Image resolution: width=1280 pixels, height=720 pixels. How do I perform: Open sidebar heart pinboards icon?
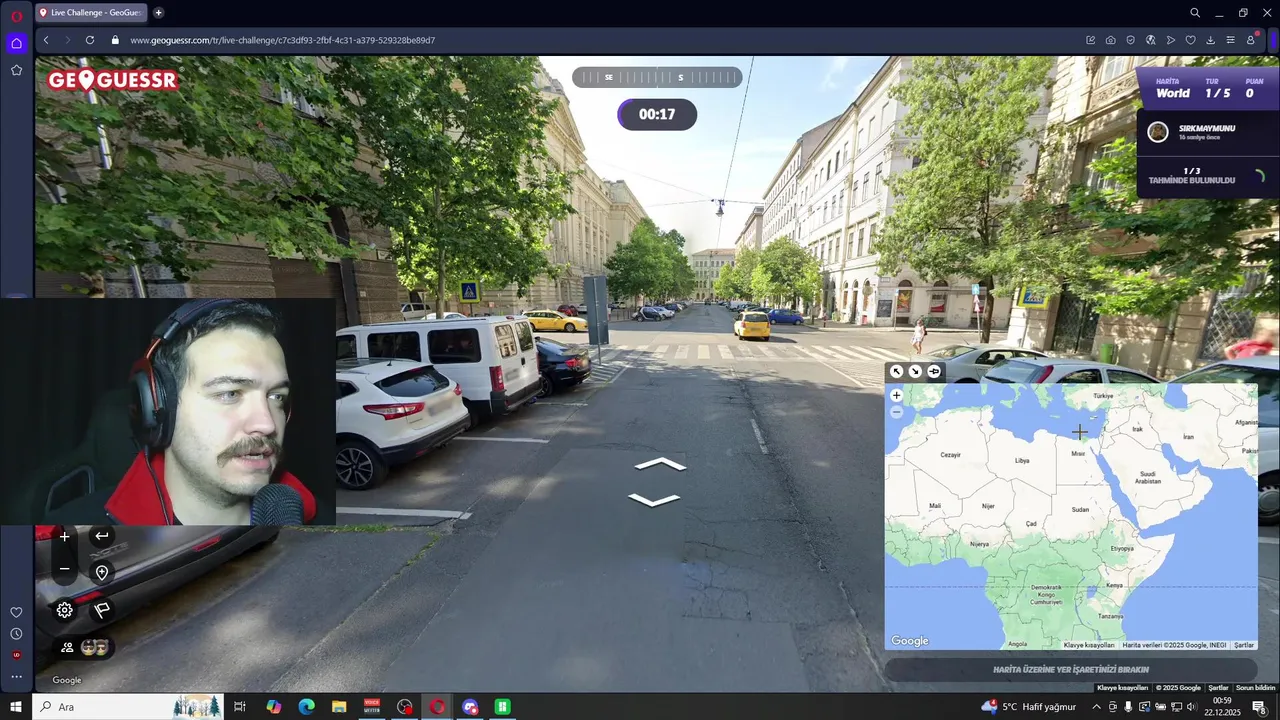16,612
